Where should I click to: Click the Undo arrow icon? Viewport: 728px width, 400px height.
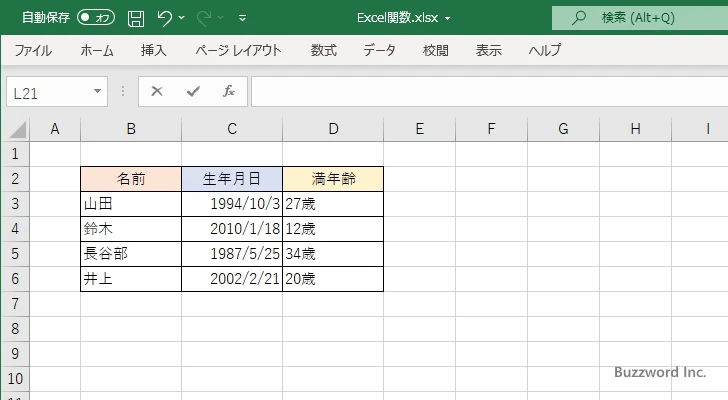165,18
